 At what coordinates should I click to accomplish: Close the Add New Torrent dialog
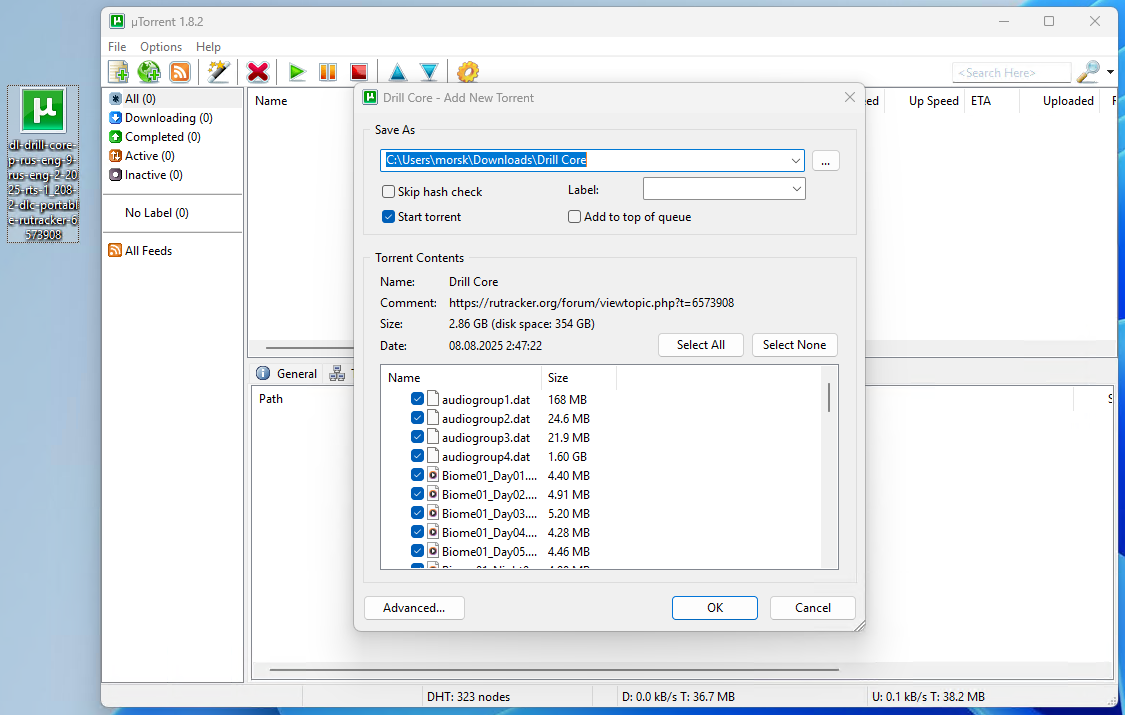point(849,97)
